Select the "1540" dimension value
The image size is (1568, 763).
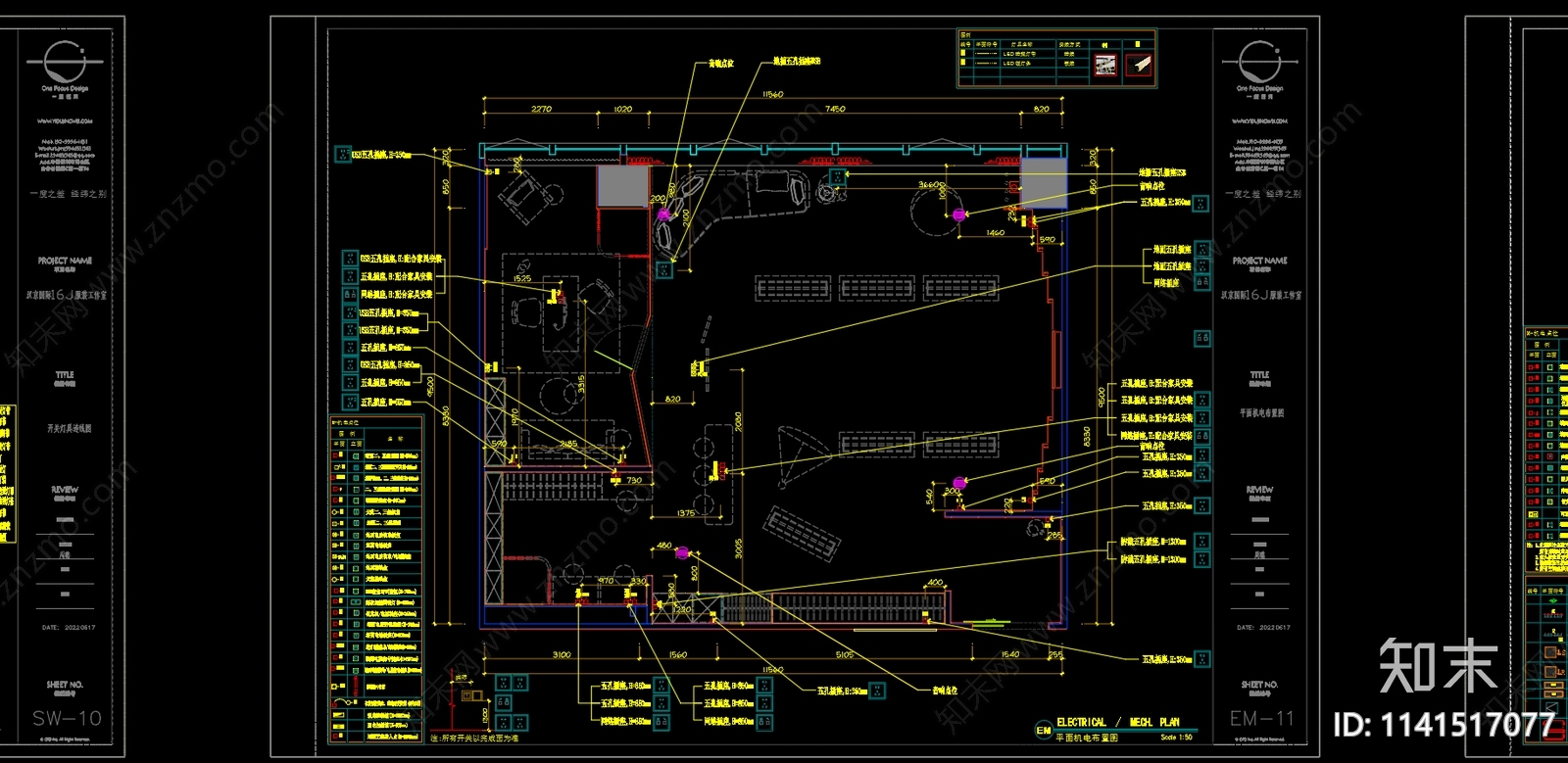pyautogui.click(x=1010, y=654)
